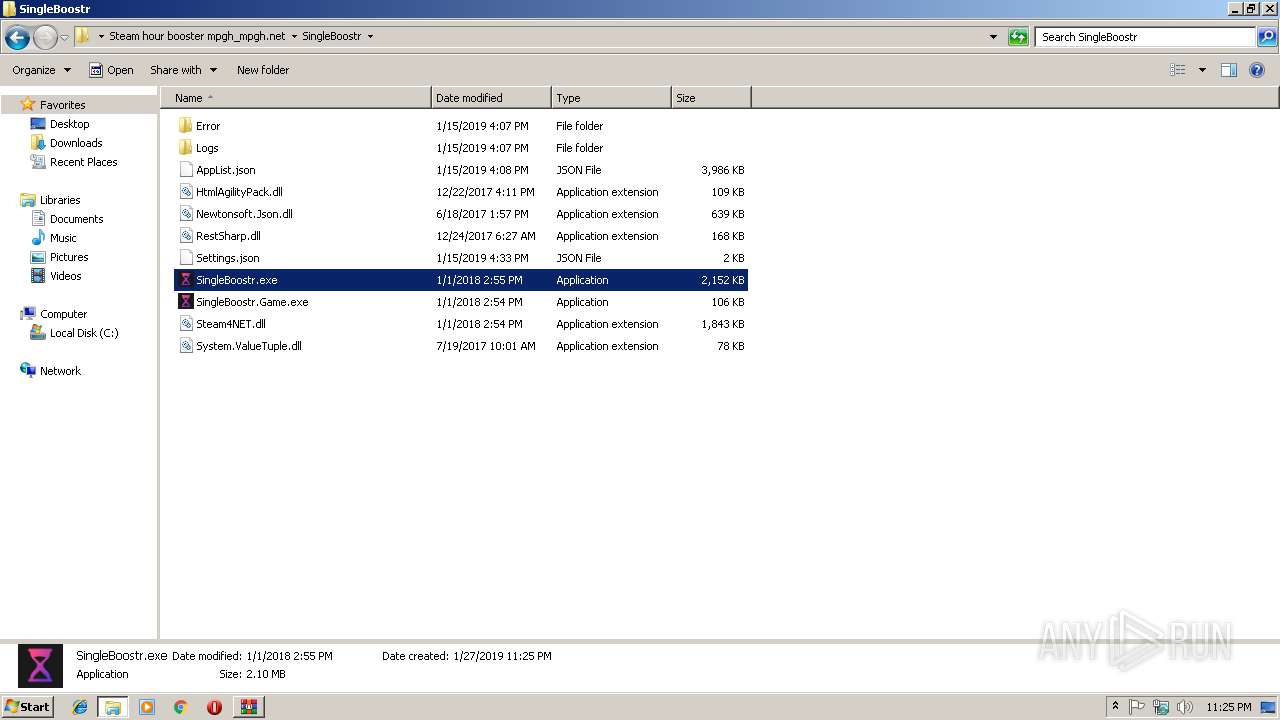Sort by the Type column header
Screen dimensions: 1280x720
pyautogui.click(x=611, y=98)
